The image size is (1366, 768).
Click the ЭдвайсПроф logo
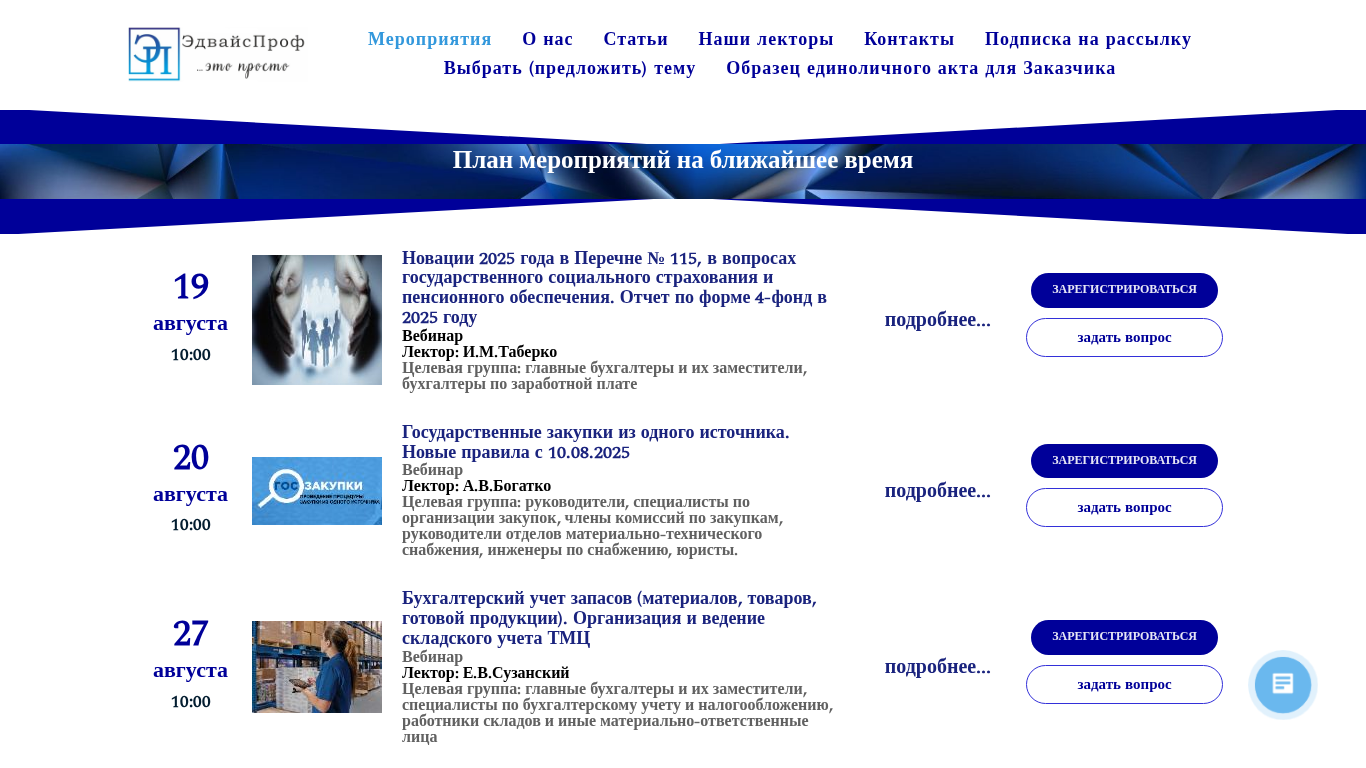tap(217, 54)
